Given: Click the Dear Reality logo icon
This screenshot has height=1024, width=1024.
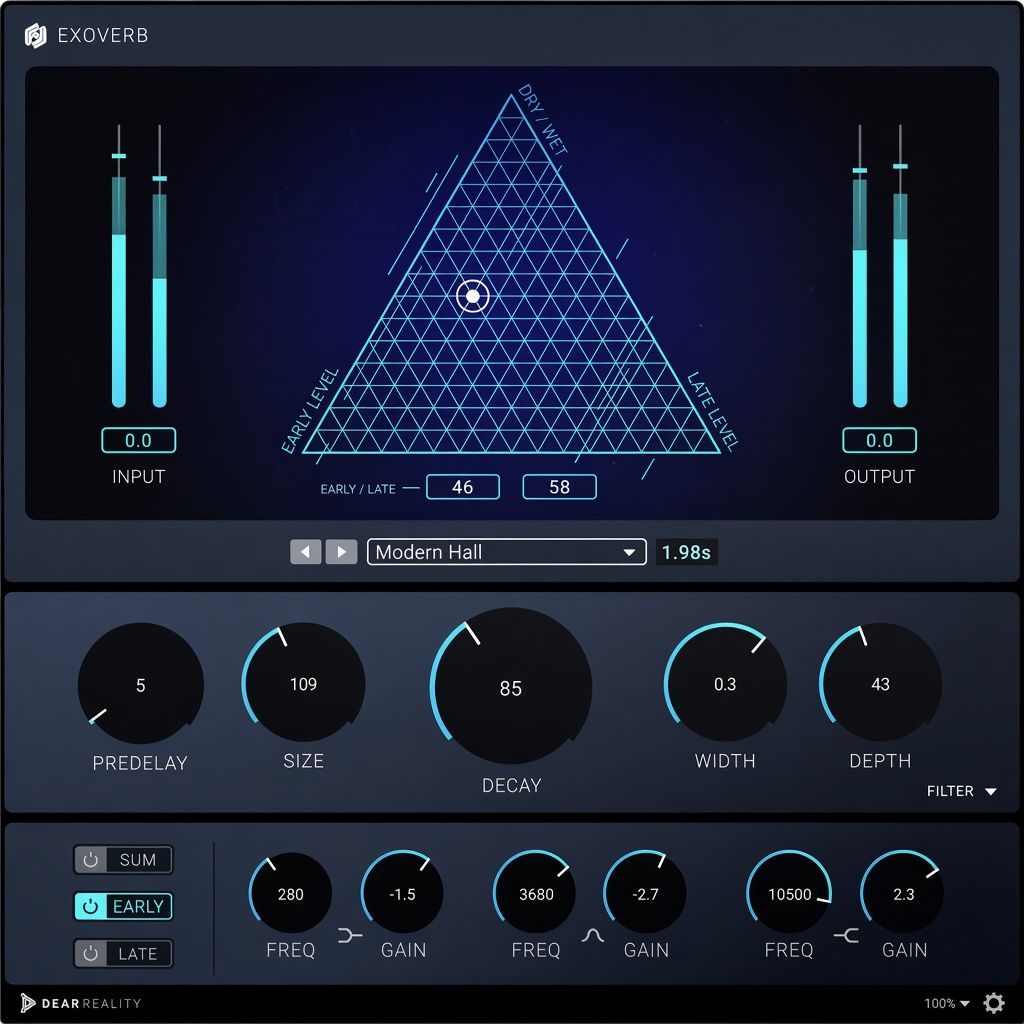Looking at the screenshot, I should click(27, 1002).
